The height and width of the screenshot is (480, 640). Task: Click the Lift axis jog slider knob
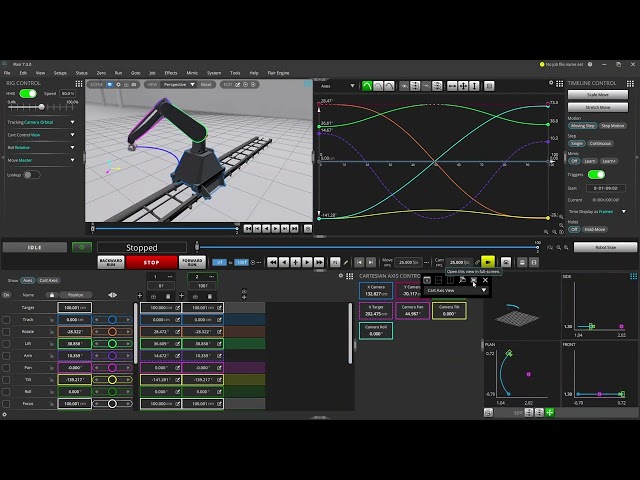[112, 344]
